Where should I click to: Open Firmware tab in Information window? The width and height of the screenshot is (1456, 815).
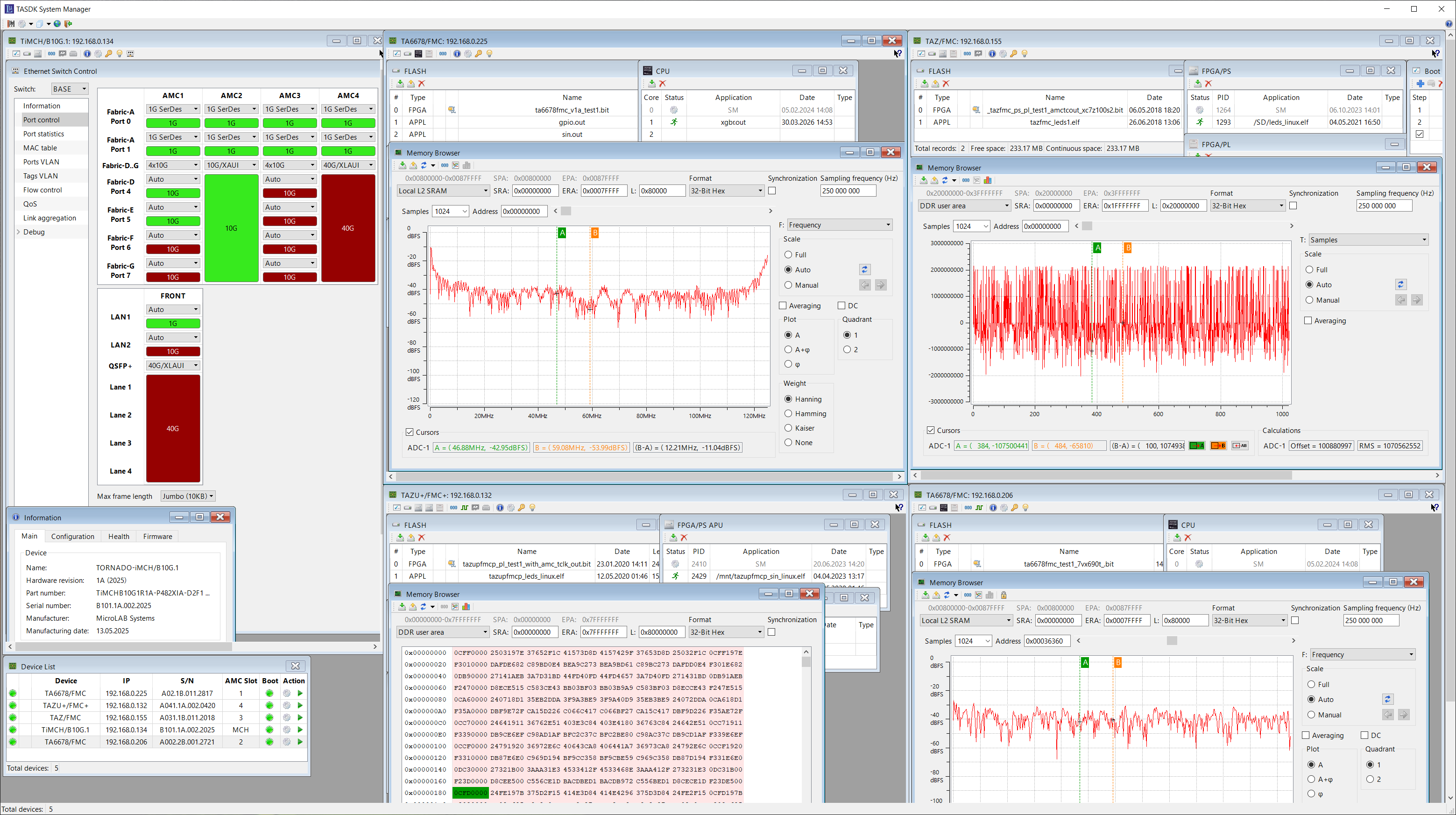pos(157,536)
